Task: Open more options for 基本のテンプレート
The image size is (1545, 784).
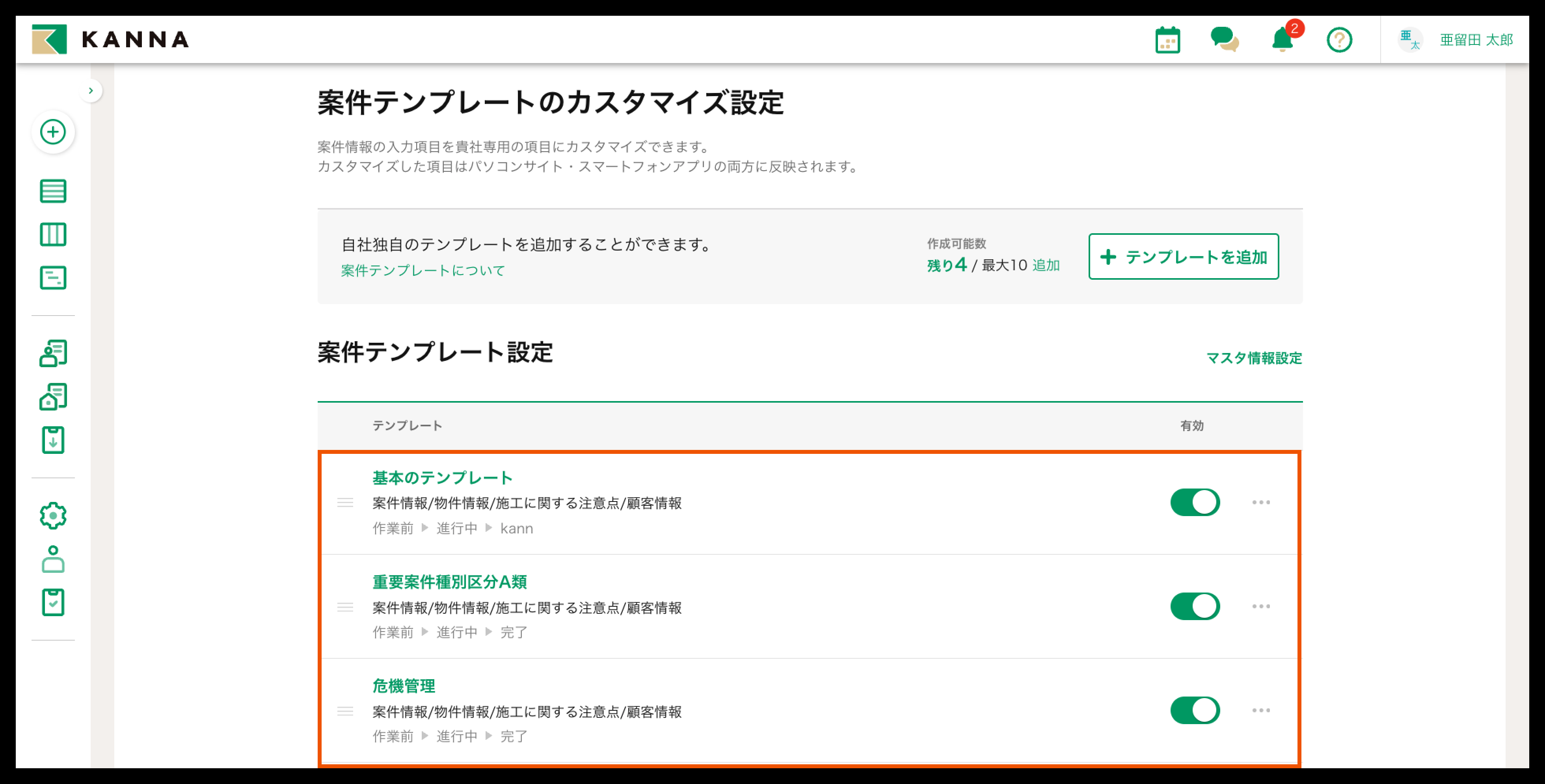Action: click(1261, 502)
